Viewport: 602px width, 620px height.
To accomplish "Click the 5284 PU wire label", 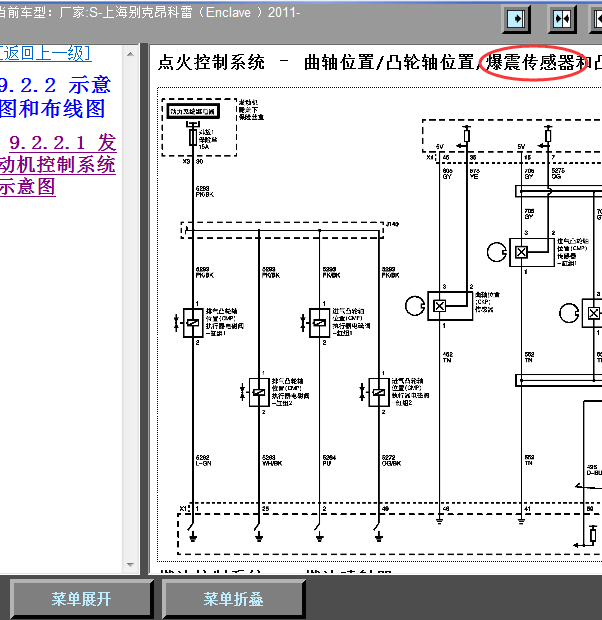I will pos(329,460).
